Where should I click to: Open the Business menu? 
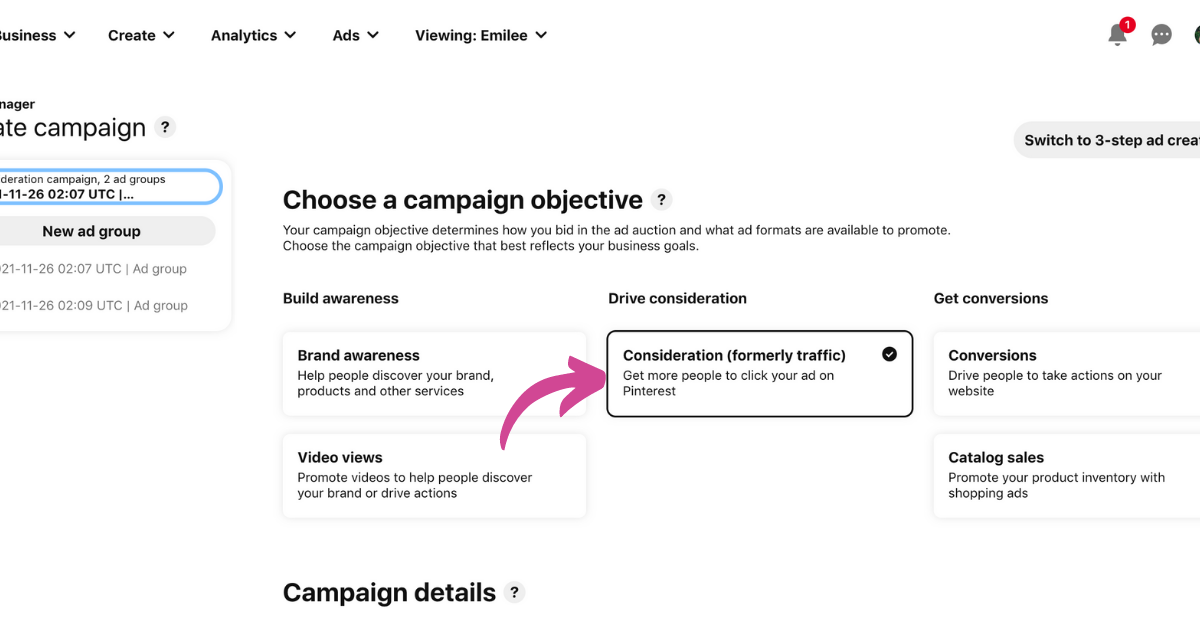[36, 35]
